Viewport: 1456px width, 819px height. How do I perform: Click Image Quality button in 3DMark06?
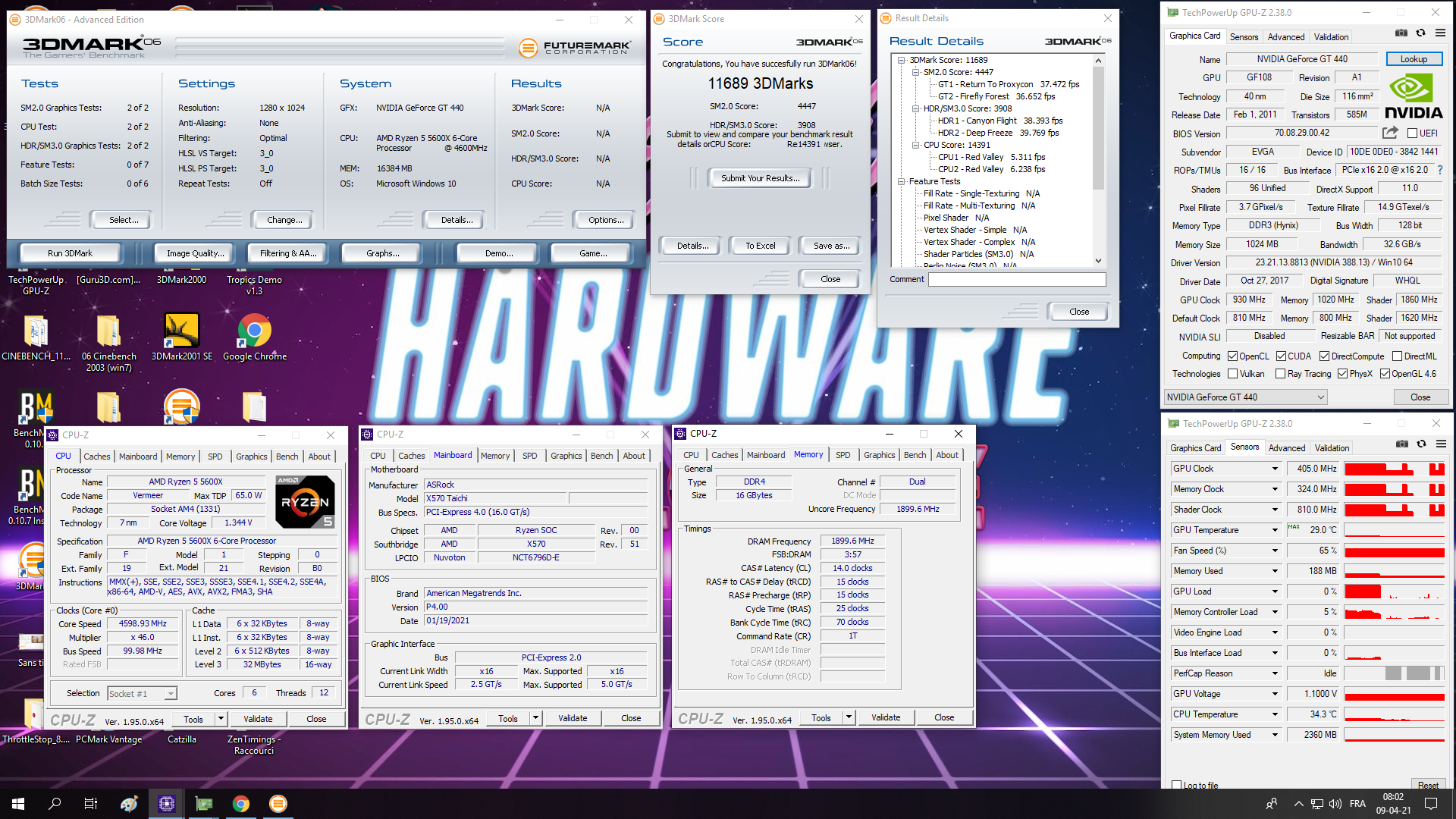click(196, 253)
